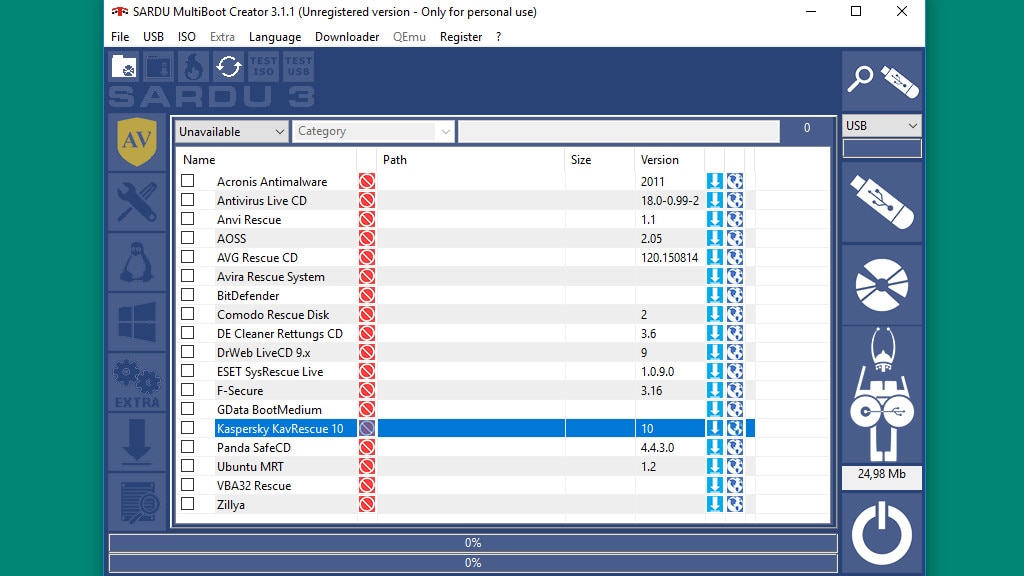1024x576 pixels.
Task: Check the ESET SysRescue Live checkbox
Action: 188,370
